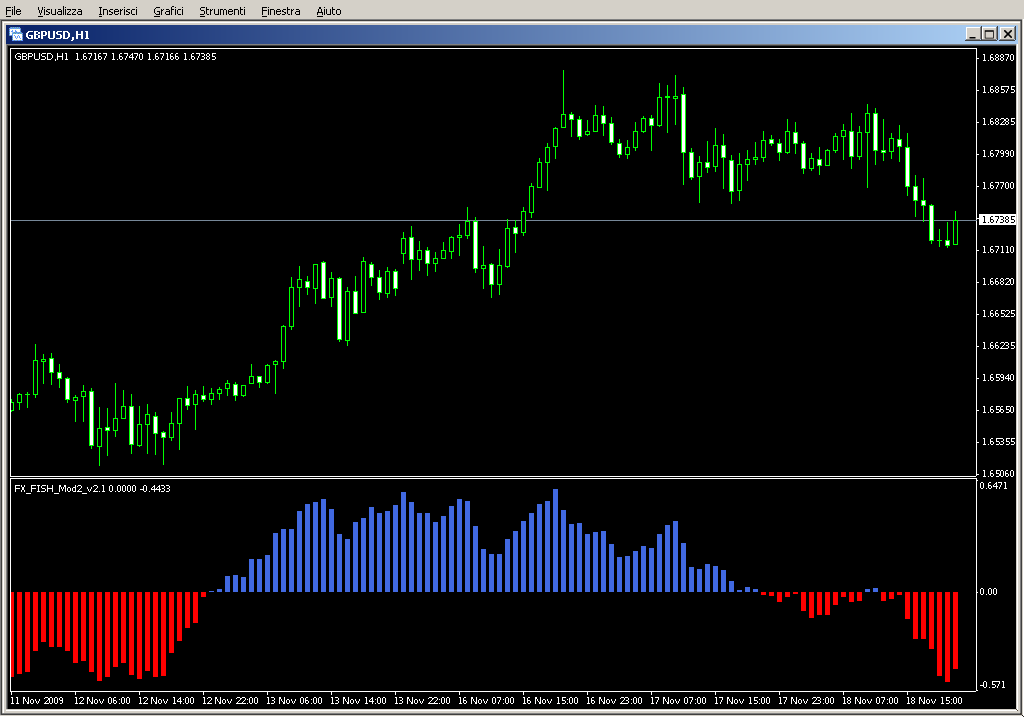Screen dimensions: 1024x717
Task: Open the Visualizza menu
Action: (59, 11)
